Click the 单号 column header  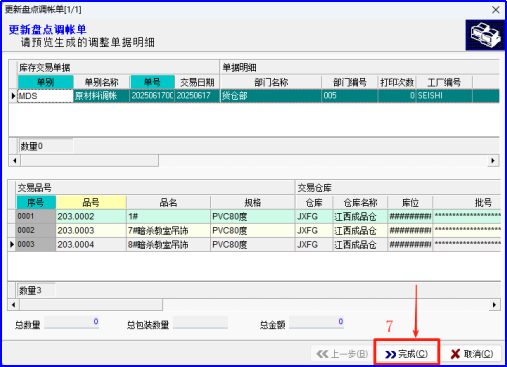point(152,82)
